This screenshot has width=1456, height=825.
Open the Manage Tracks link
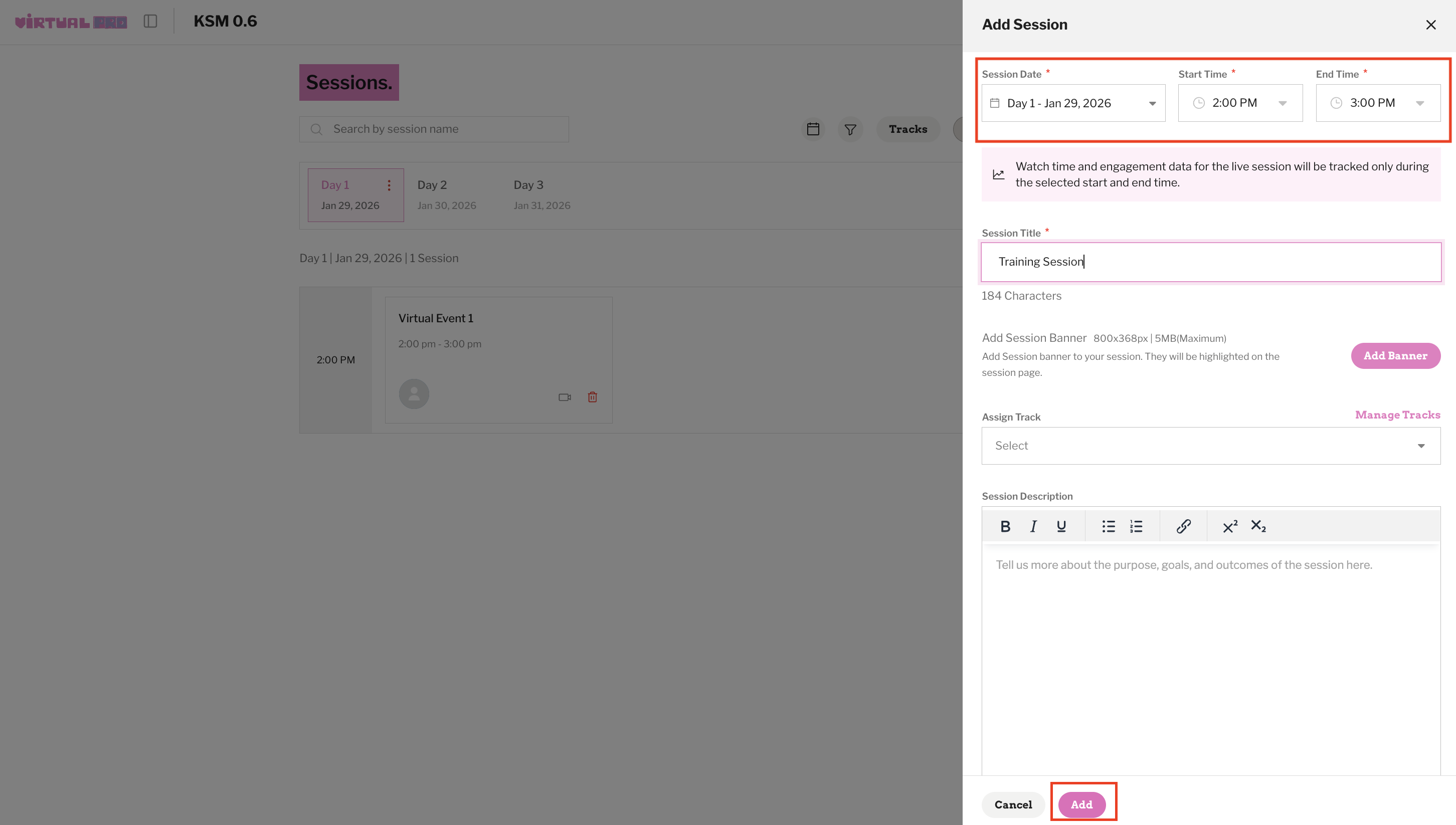tap(1397, 415)
